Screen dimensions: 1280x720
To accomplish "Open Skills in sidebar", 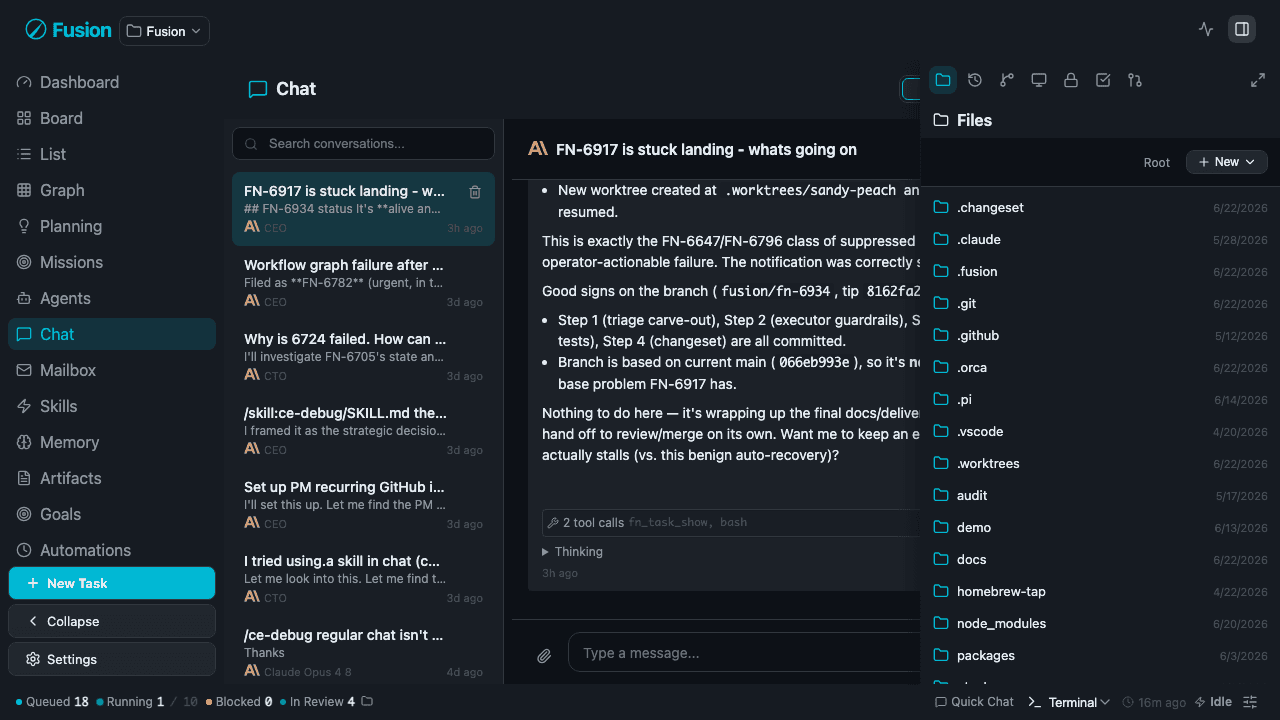I will point(112,406).
